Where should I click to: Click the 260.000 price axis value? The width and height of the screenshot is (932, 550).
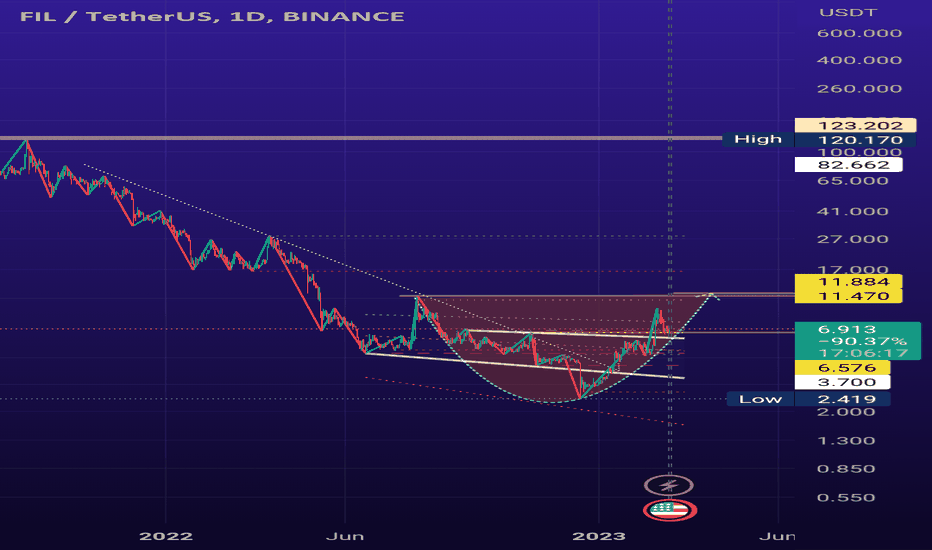click(x=859, y=89)
